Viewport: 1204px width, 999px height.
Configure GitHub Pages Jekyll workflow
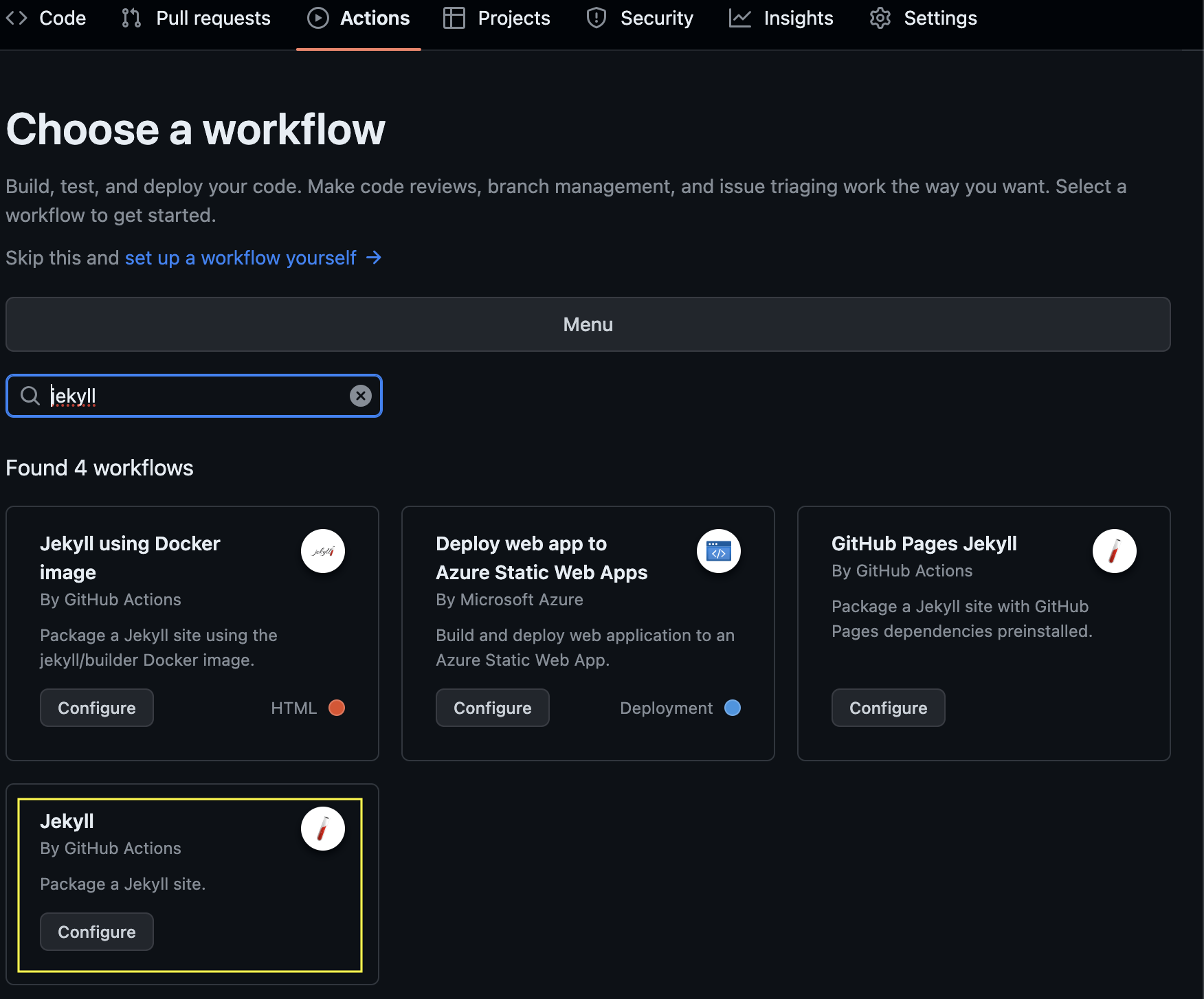pos(889,708)
